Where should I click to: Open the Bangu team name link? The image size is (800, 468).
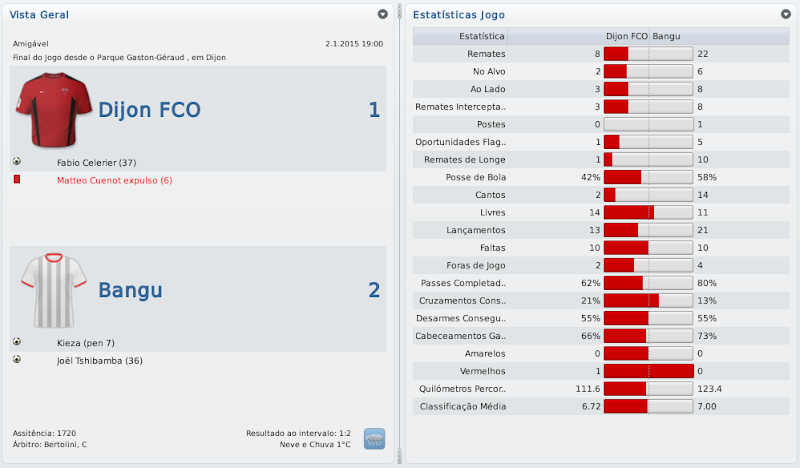coord(130,291)
